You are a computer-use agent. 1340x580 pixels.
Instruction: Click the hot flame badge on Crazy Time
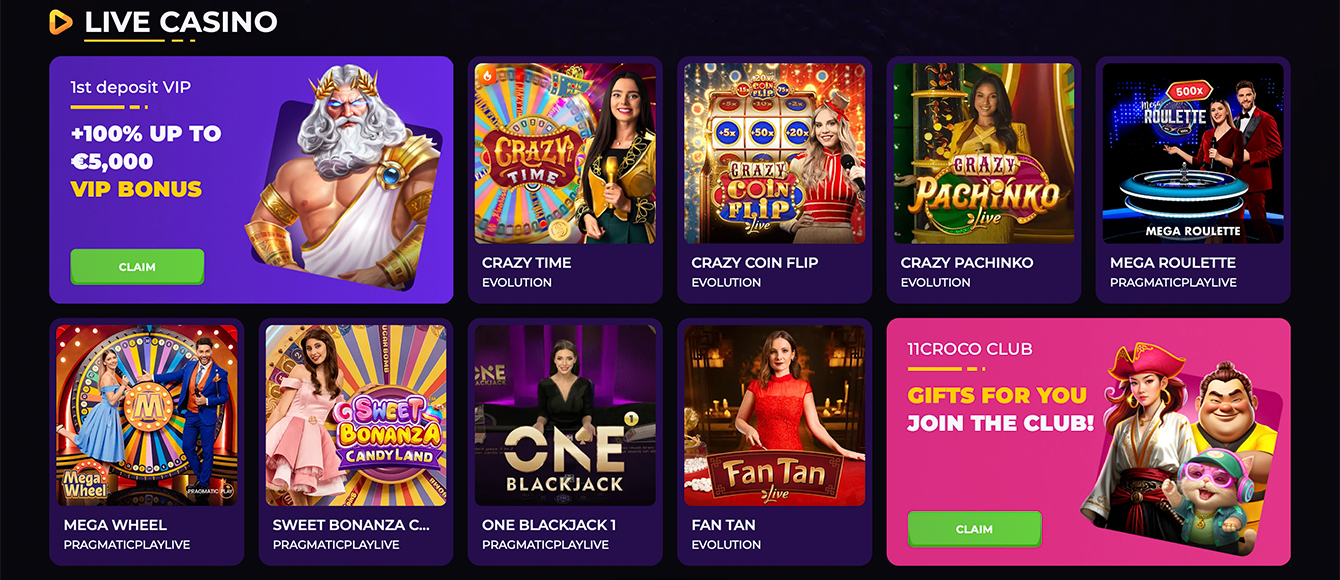point(487,74)
